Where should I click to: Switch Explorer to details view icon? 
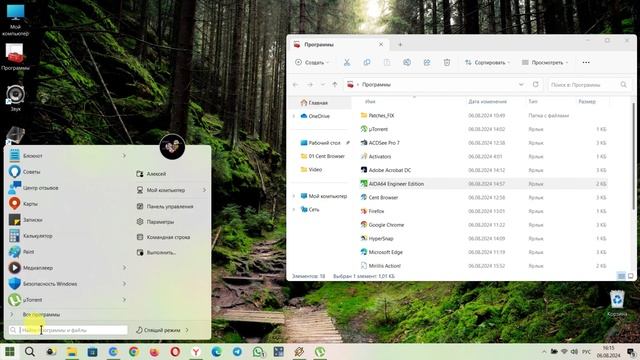click(621, 276)
